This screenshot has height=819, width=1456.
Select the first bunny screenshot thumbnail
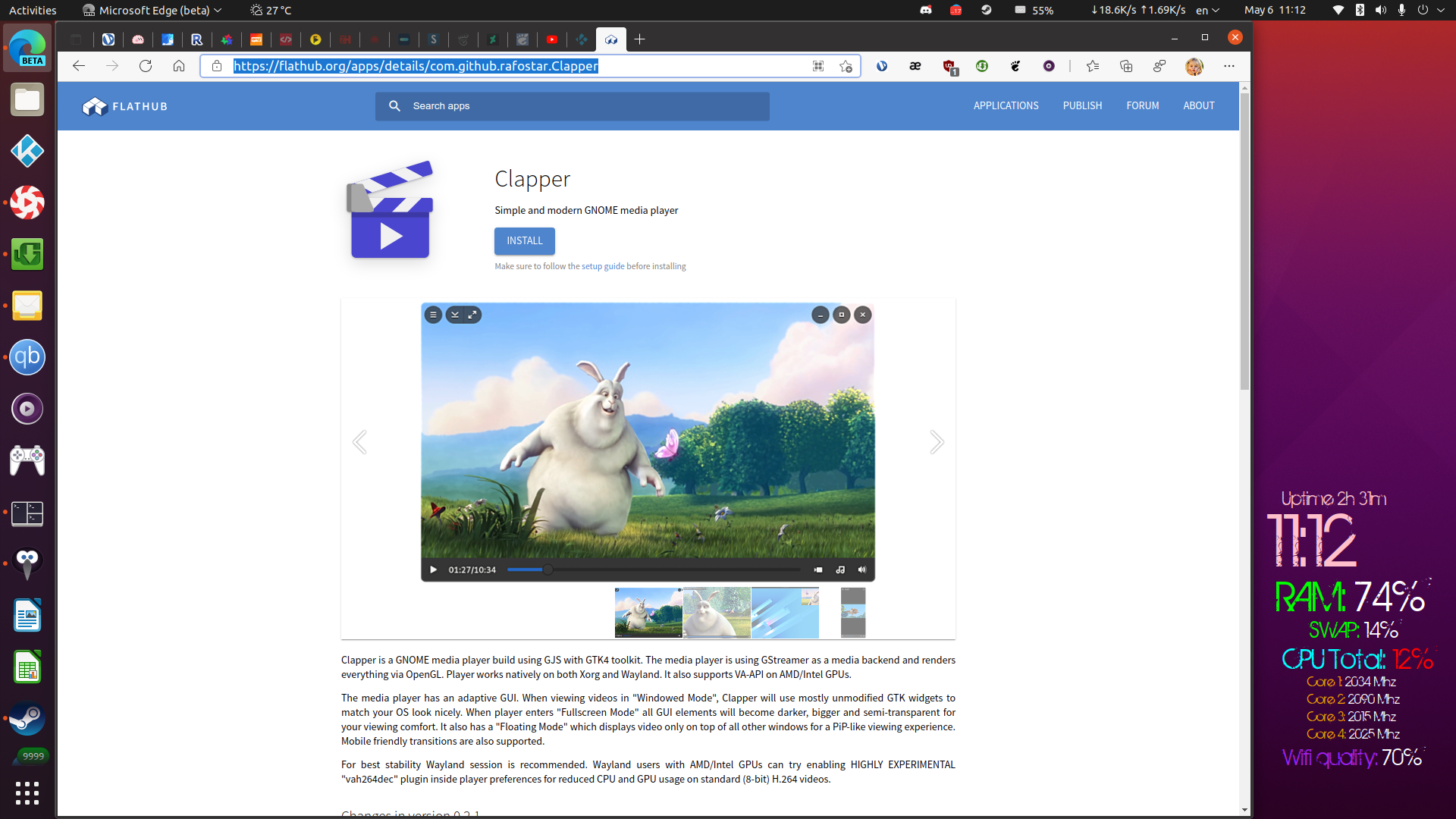click(x=648, y=613)
